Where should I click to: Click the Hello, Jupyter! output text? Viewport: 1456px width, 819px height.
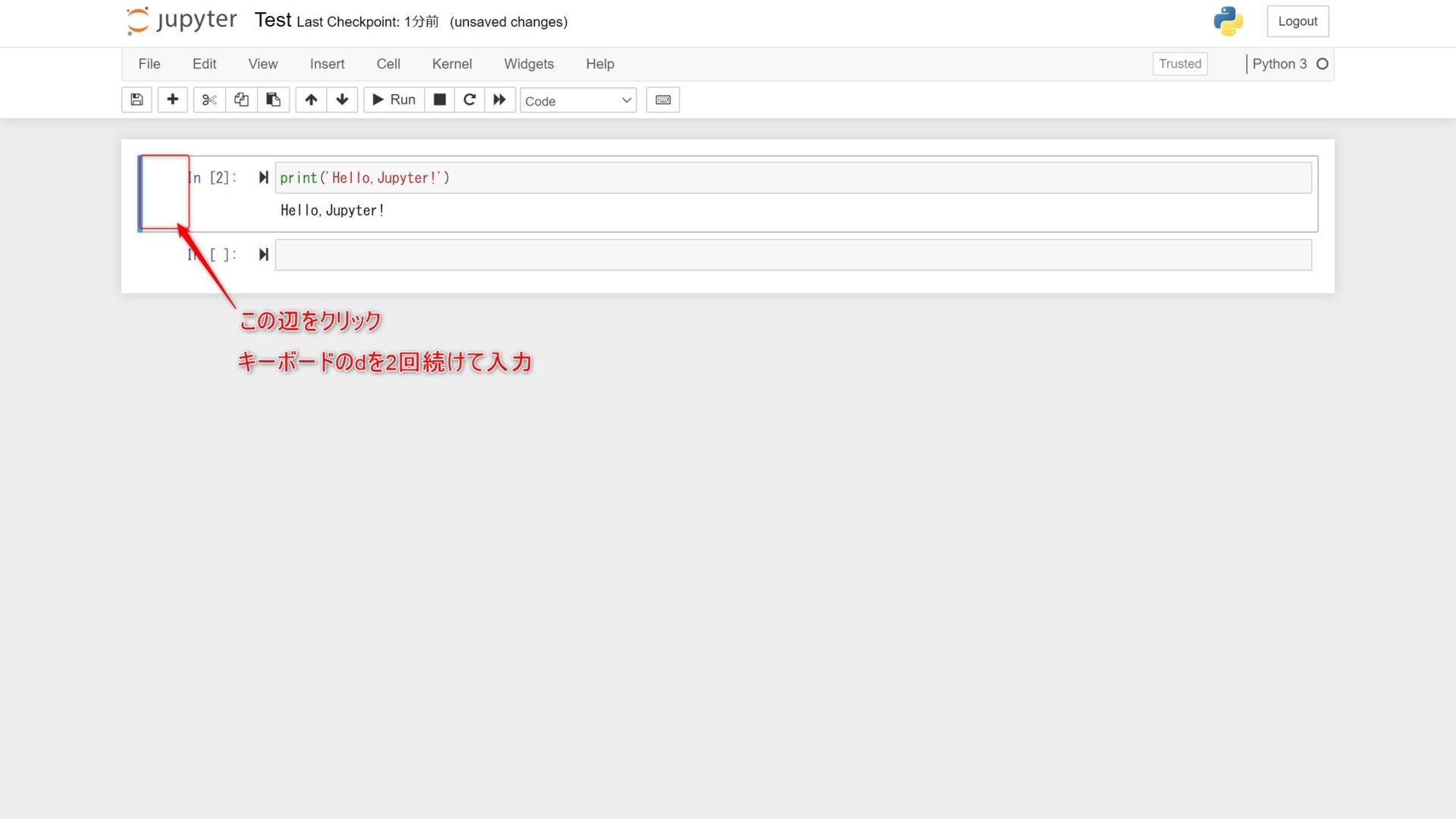(332, 211)
